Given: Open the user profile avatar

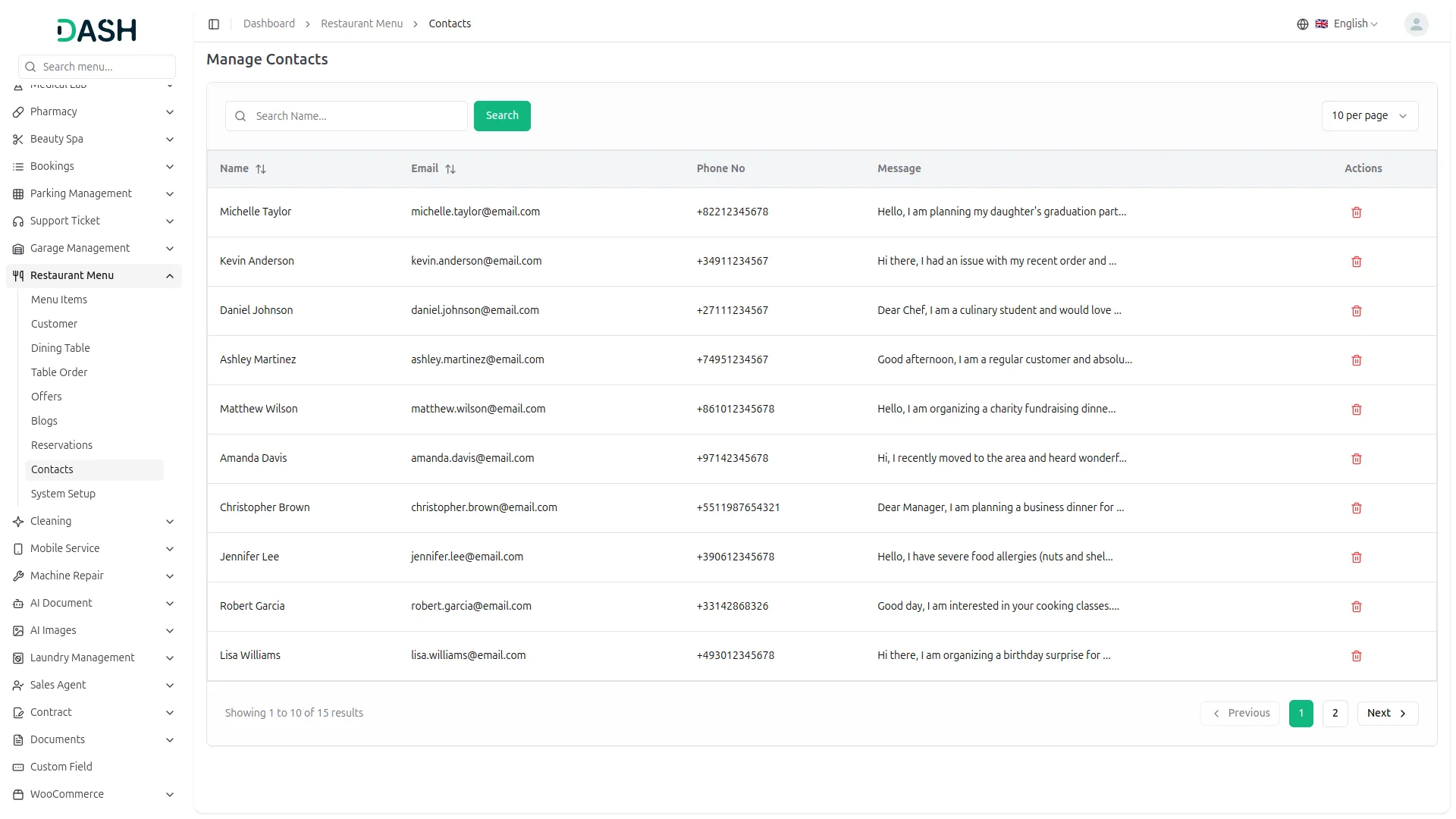Looking at the screenshot, I should 1416,24.
